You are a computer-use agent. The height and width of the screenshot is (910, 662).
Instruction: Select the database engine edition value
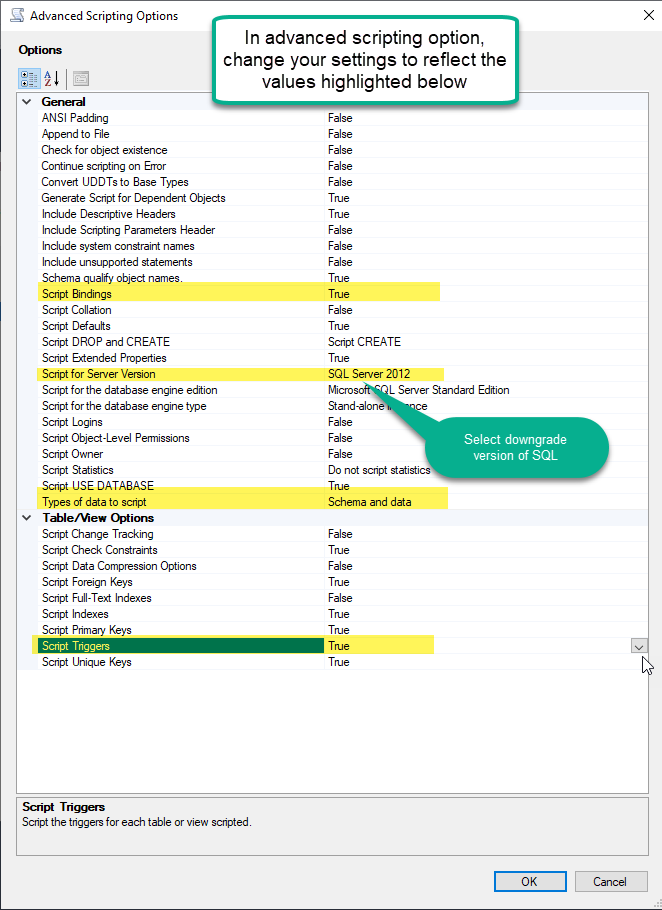point(418,390)
